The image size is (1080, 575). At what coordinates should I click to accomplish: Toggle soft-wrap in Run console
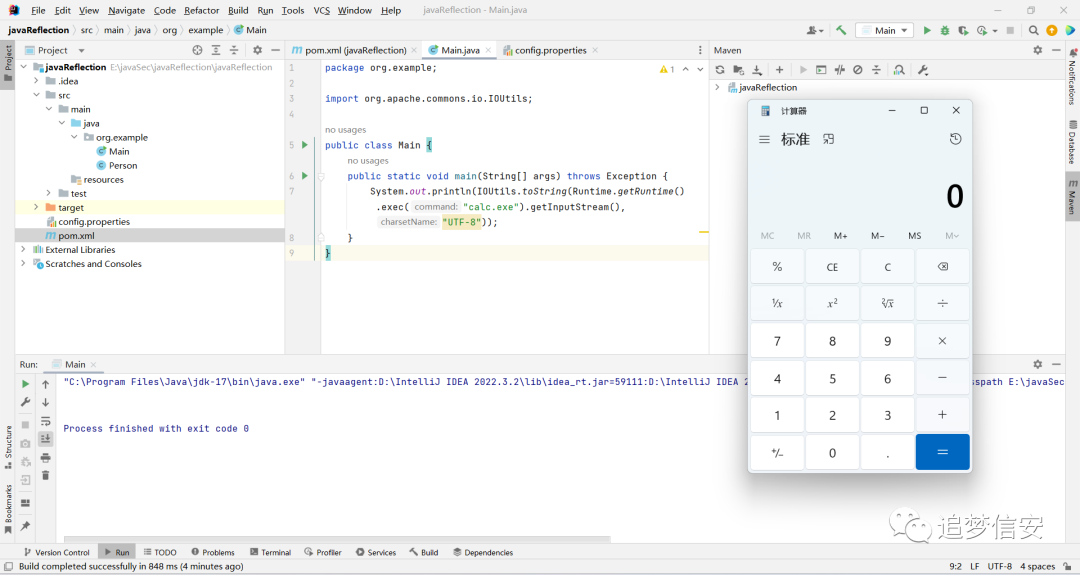pos(45,421)
